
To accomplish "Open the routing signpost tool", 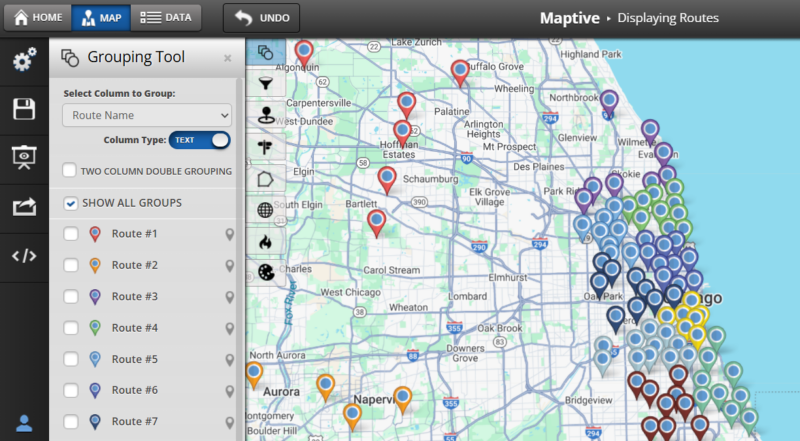I will pos(265,147).
